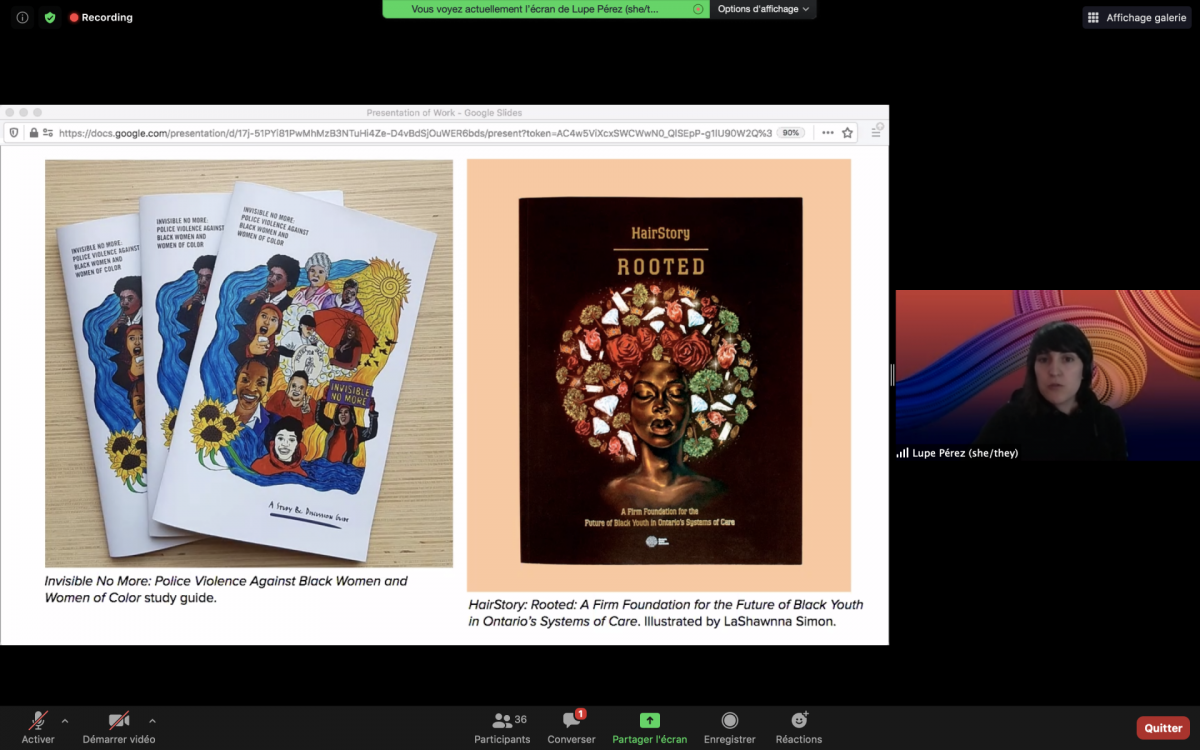Click the green encryption shield icon

[x=50, y=17]
